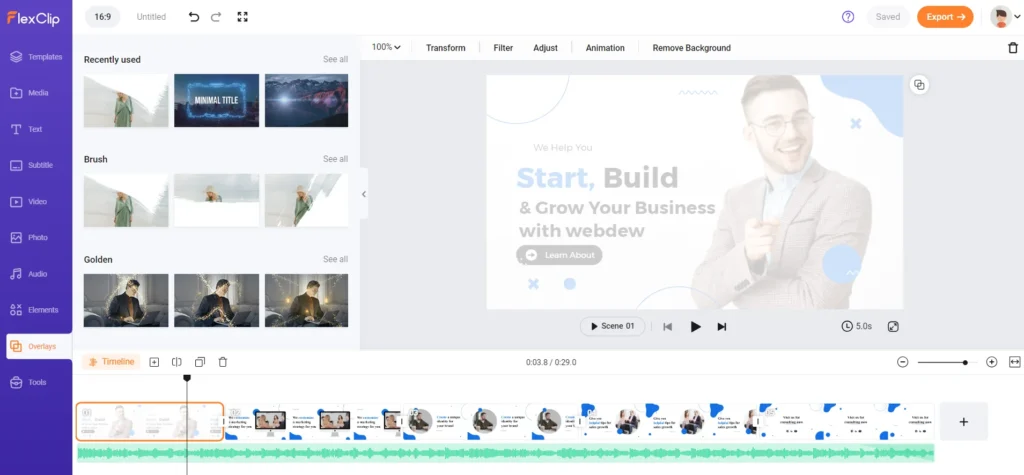This screenshot has width=1024, height=475.
Task: Click the layers icon beside the canvas
Action: pyautogui.click(x=919, y=85)
